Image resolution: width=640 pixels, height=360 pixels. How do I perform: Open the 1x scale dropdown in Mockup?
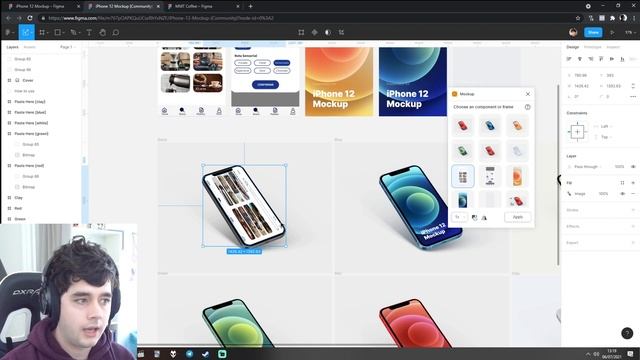click(x=460, y=217)
